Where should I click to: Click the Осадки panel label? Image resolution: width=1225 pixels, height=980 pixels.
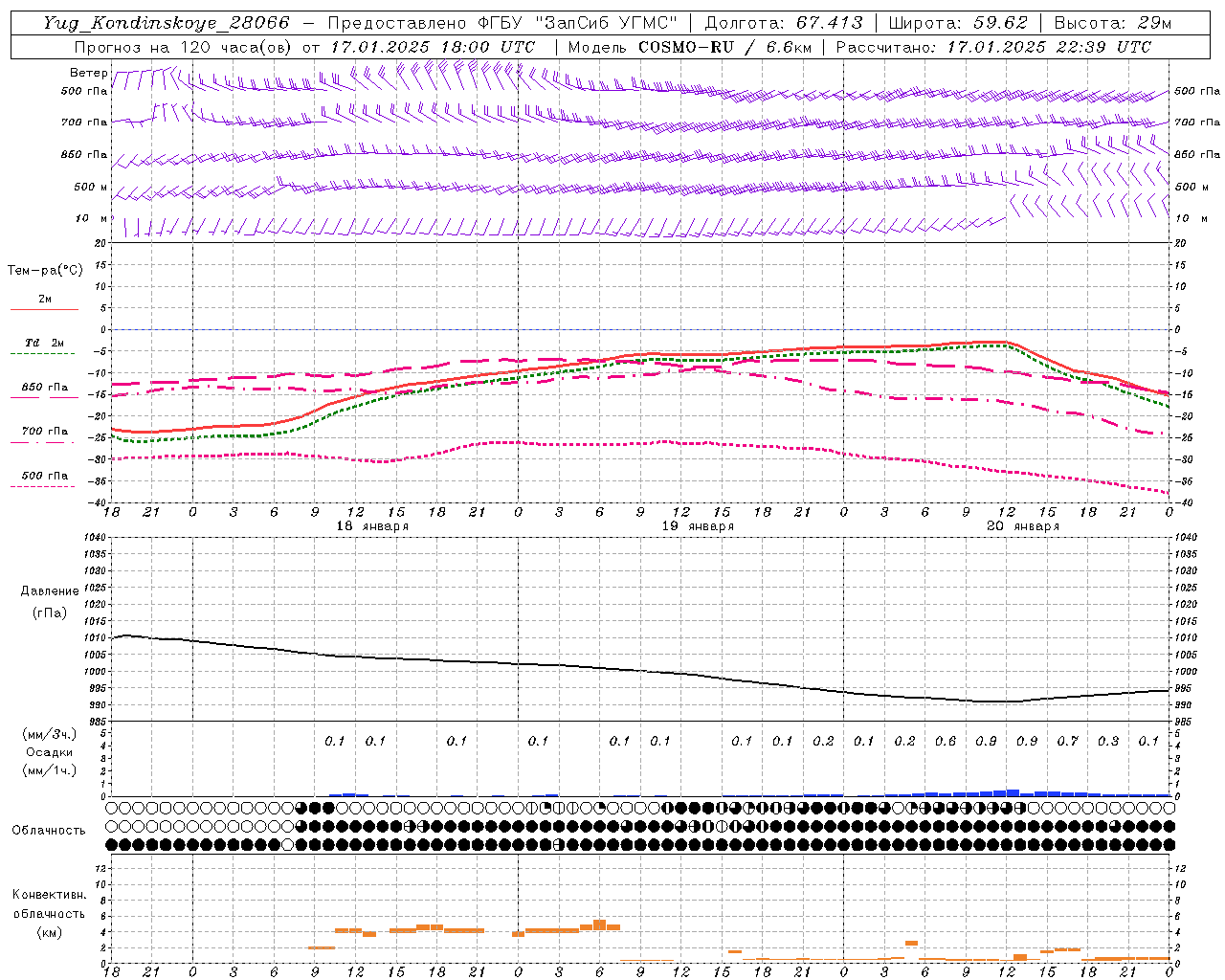coord(50,752)
